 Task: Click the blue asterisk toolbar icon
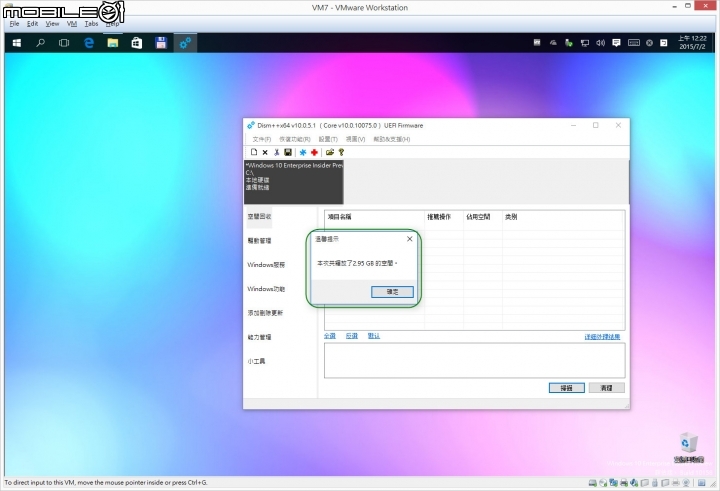(x=303, y=152)
